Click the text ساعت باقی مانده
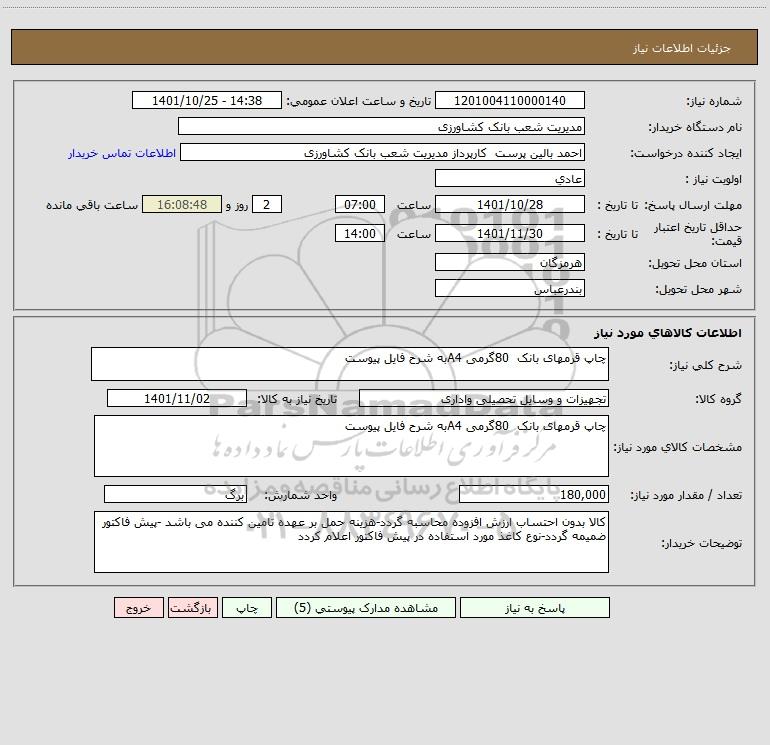770x745 pixels. [x=92, y=205]
